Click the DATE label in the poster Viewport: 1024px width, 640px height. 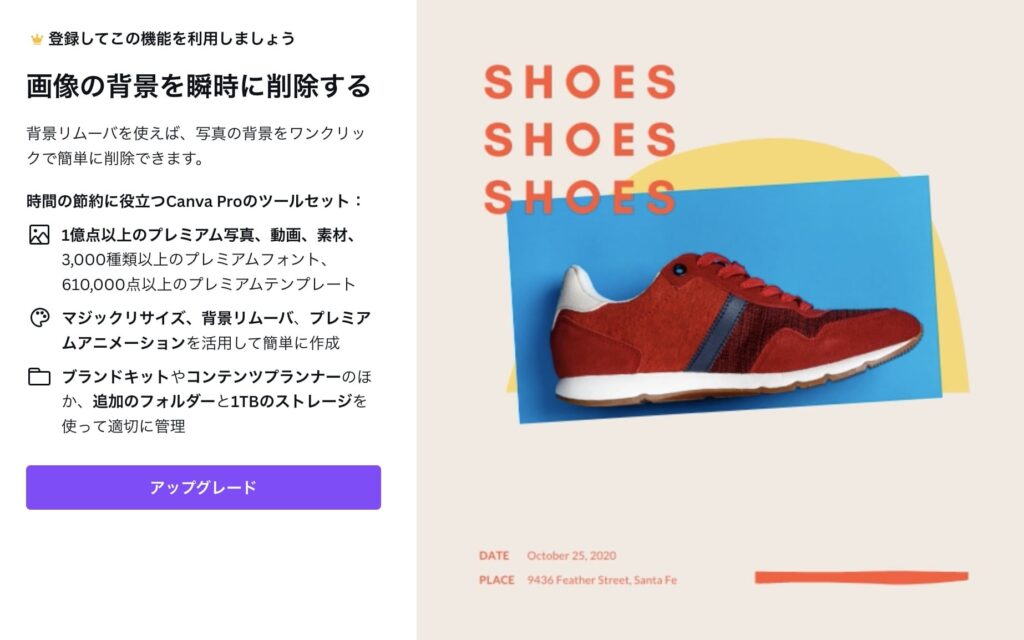coord(494,556)
